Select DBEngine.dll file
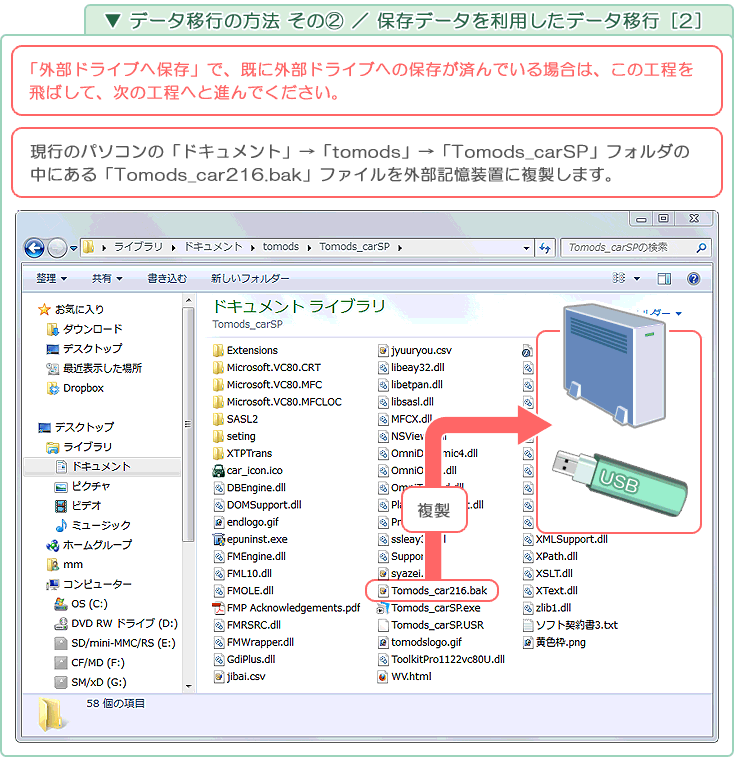735x760 pixels. [x=250, y=488]
